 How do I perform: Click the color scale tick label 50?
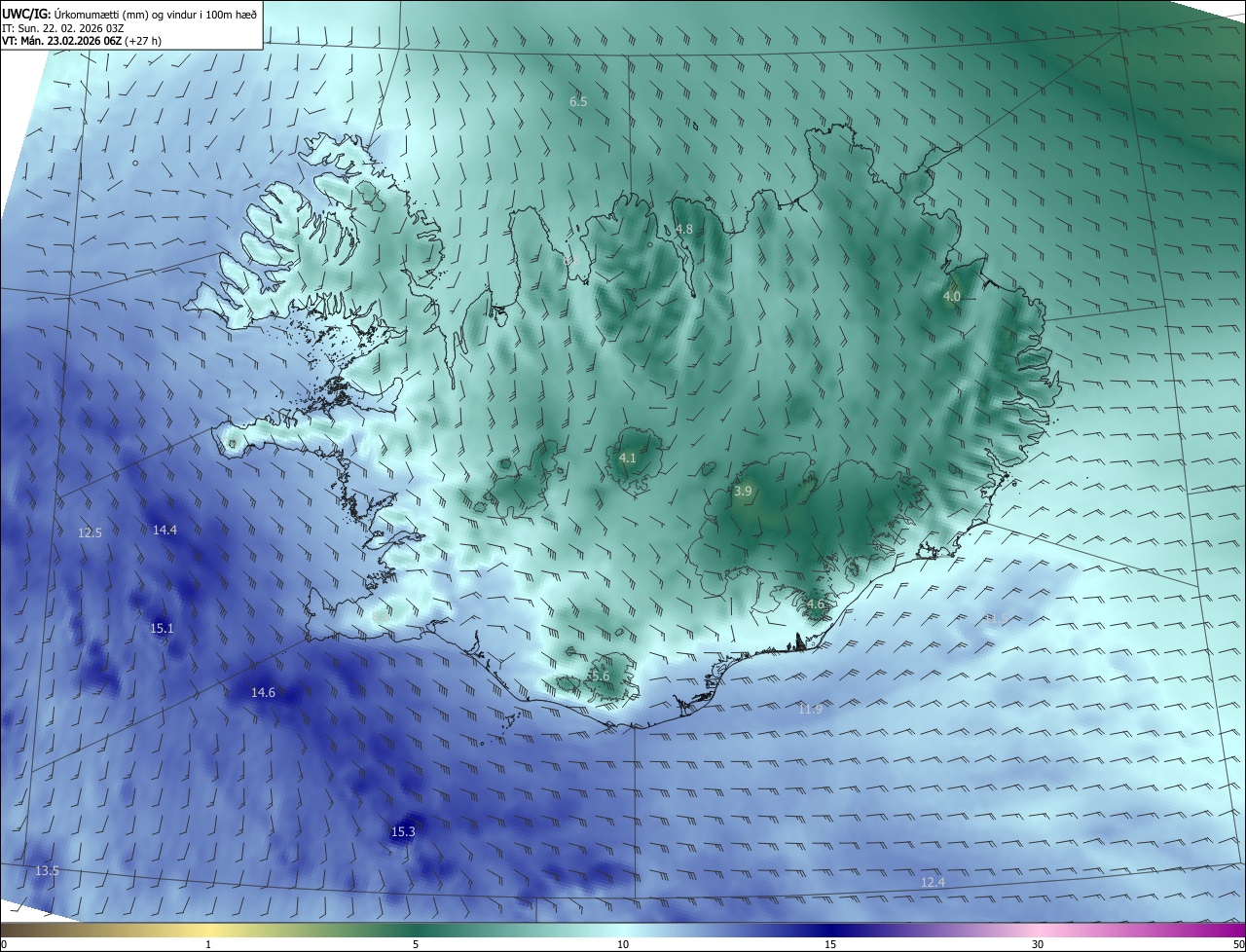click(1238, 944)
